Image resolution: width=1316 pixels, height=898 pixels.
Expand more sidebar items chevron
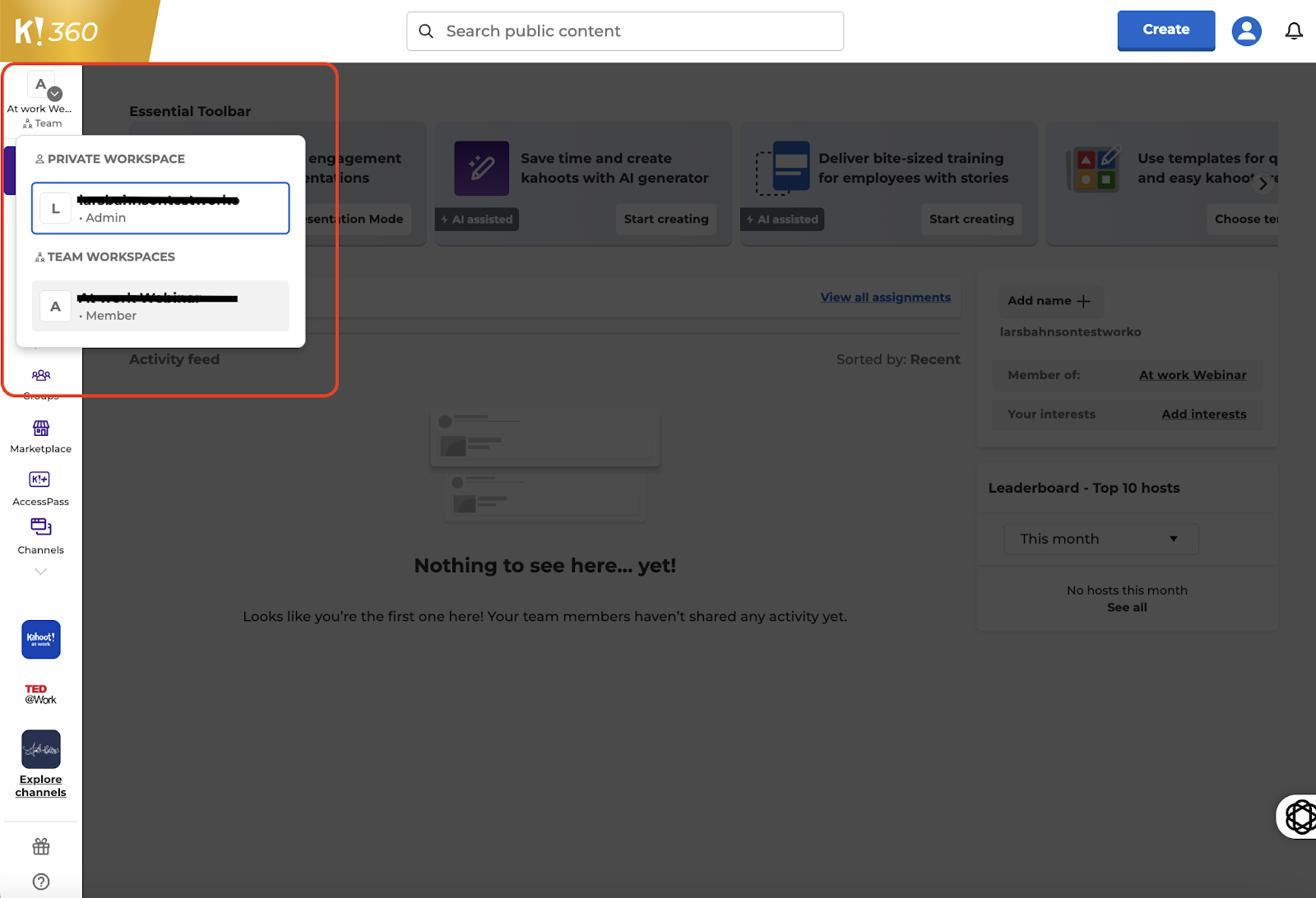(41, 572)
